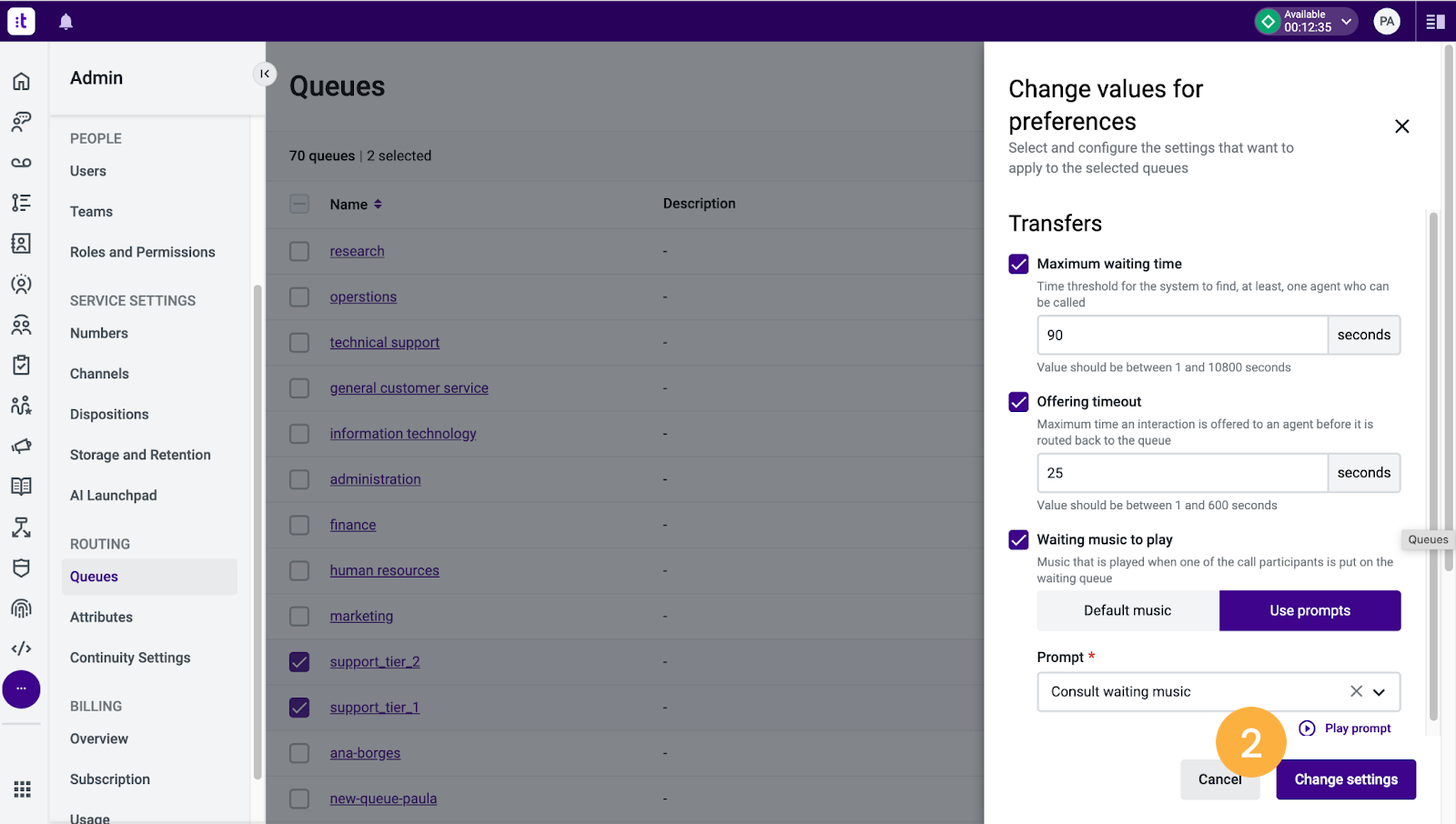The width and height of the screenshot is (1456, 824).
Task: Open the contacts book icon
Action: [21, 243]
